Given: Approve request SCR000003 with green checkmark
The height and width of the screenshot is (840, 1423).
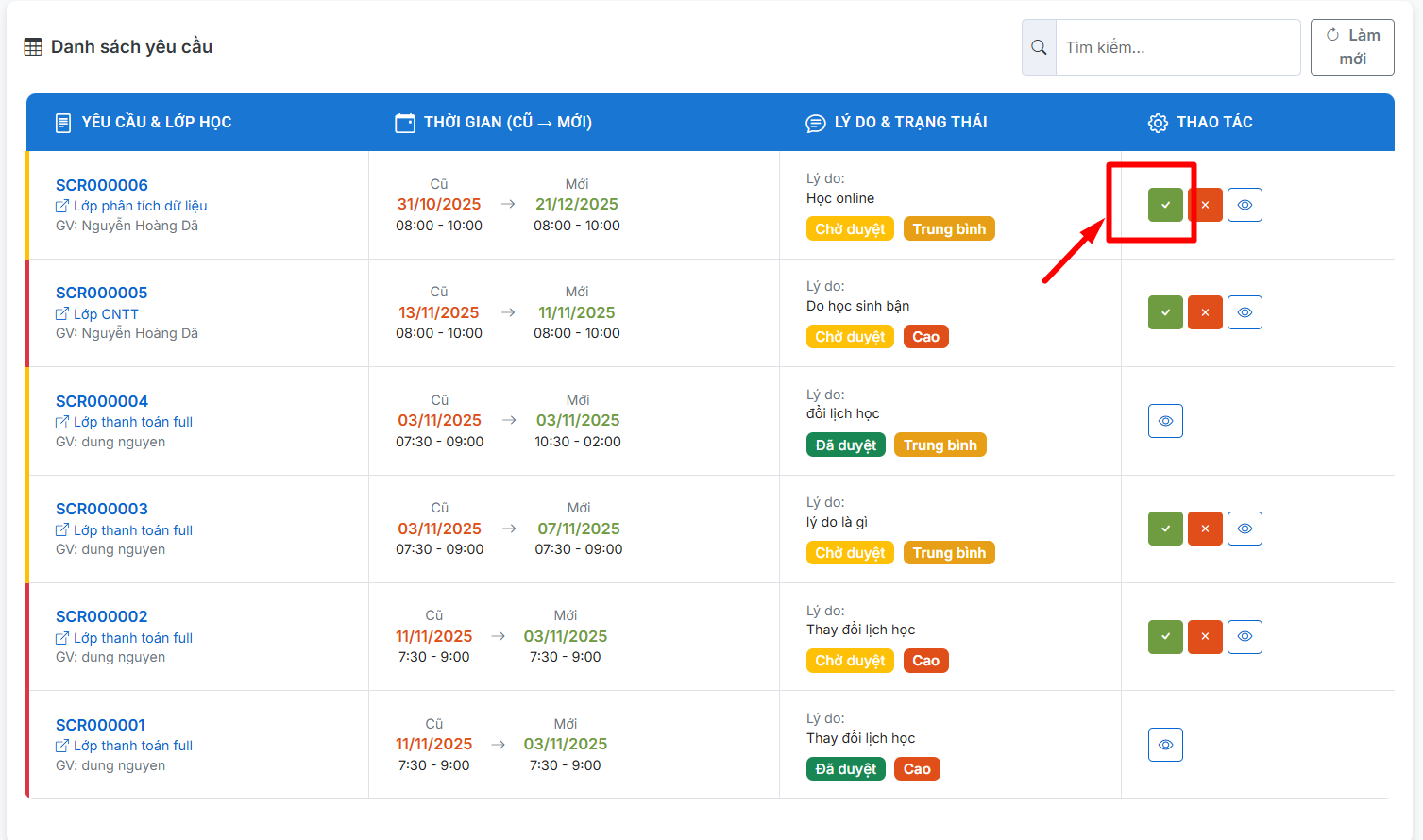Looking at the screenshot, I should pos(1165,529).
